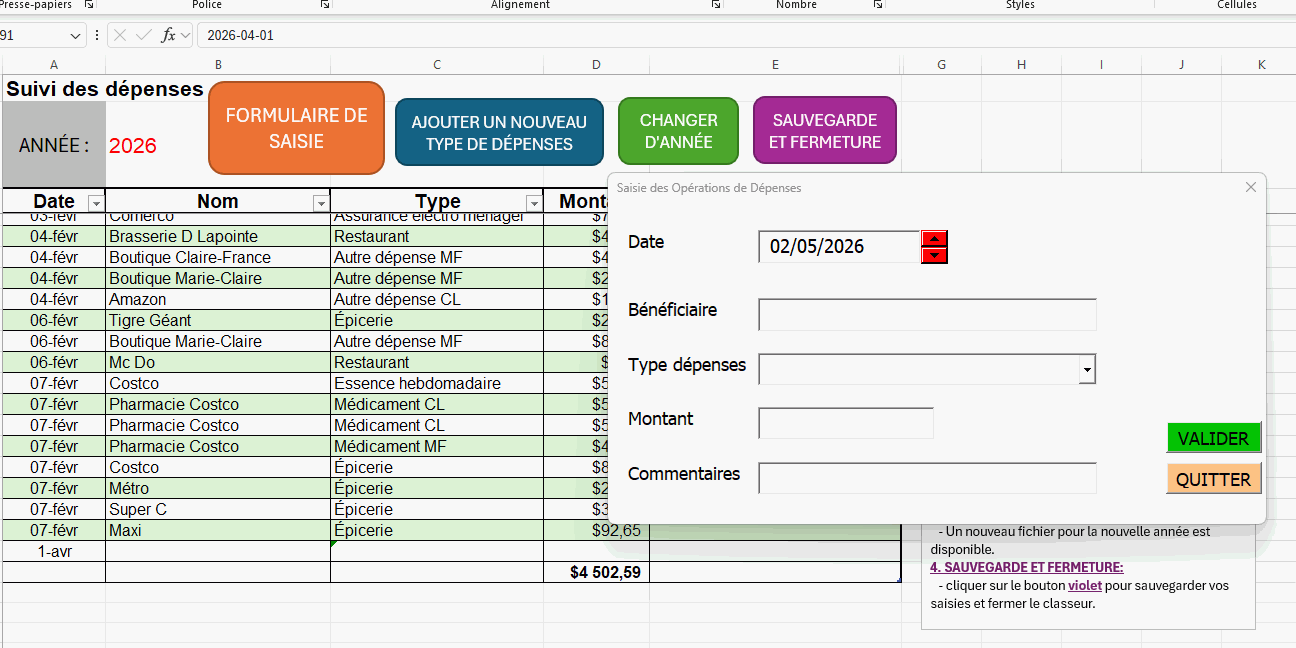The height and width of the screenshot is (648, 1296).
Task: Open the Date column filter dropdown
Action: [x=95, y=203]
